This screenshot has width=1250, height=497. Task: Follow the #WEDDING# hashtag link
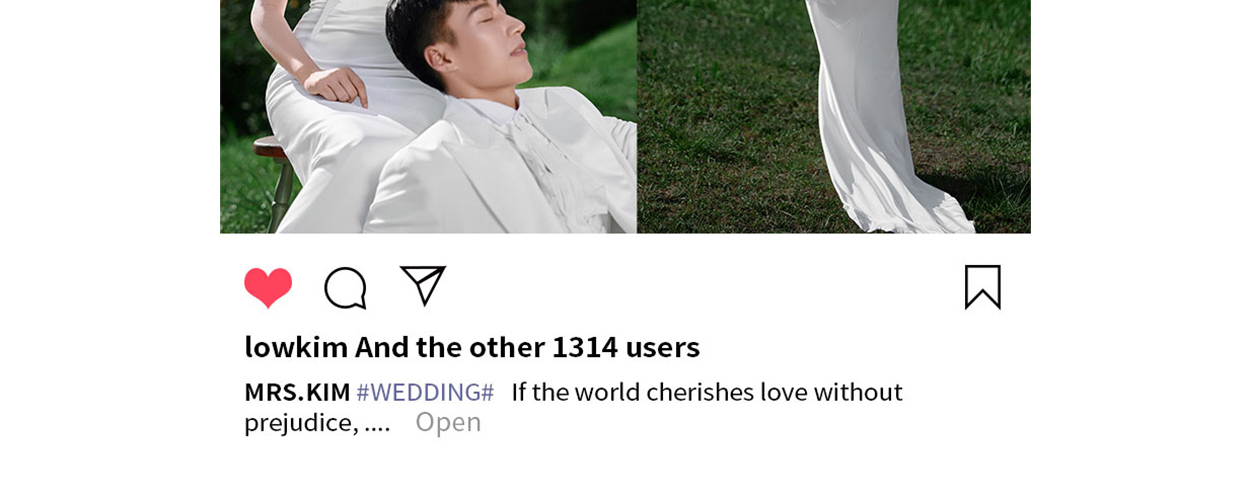click(x=425, y=392)
